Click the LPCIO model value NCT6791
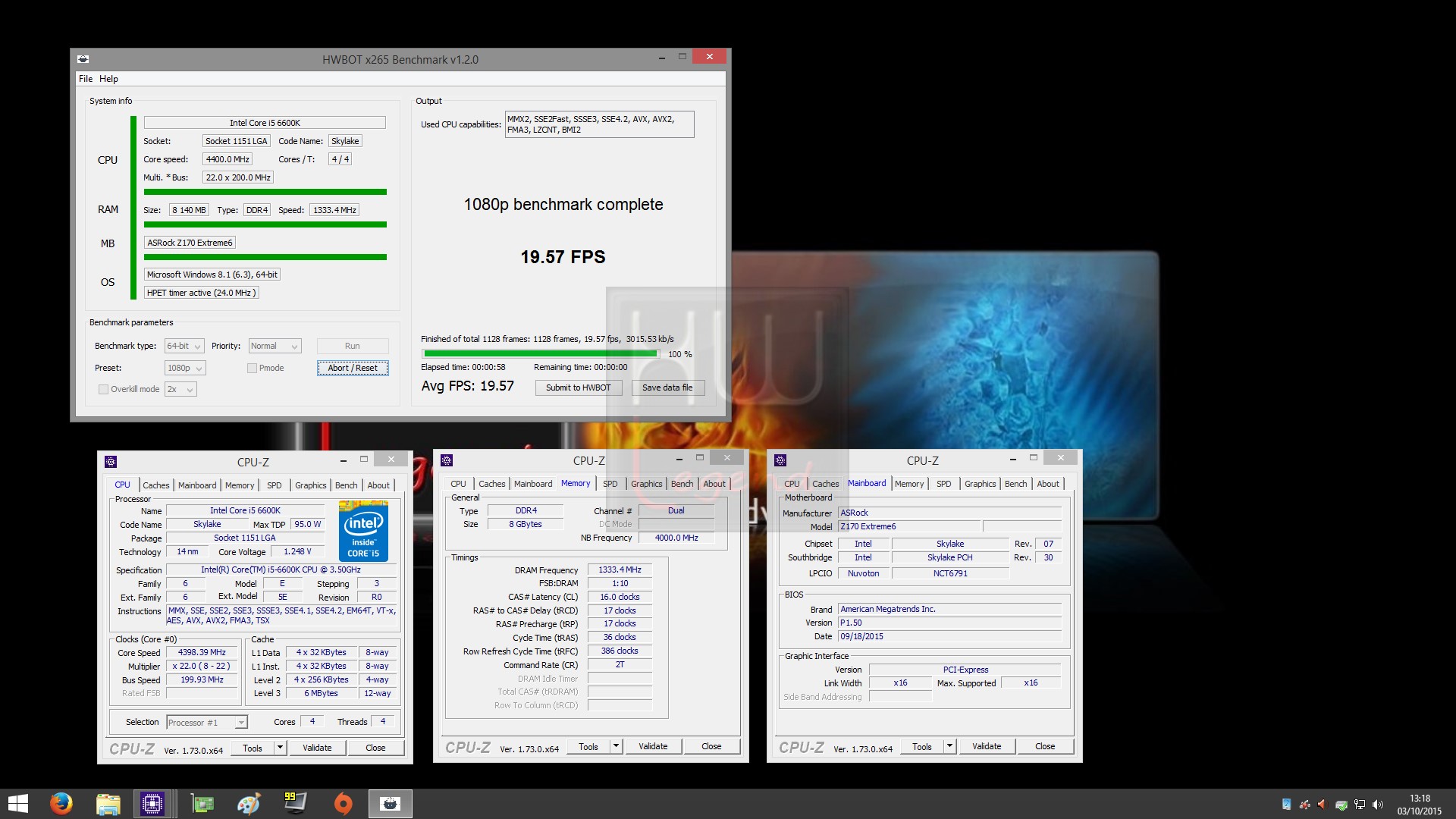 tap(950, 573)
